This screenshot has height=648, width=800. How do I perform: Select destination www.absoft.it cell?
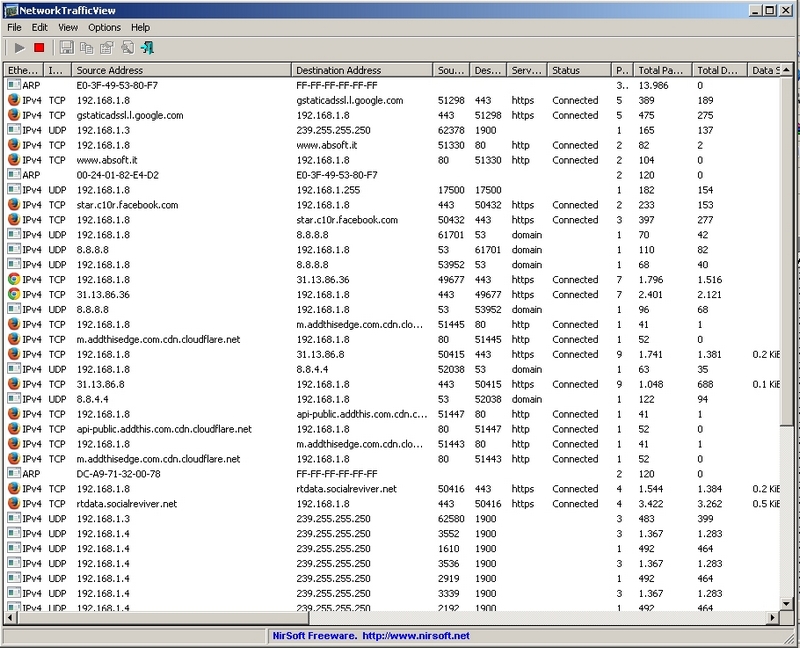pos(327,145)
